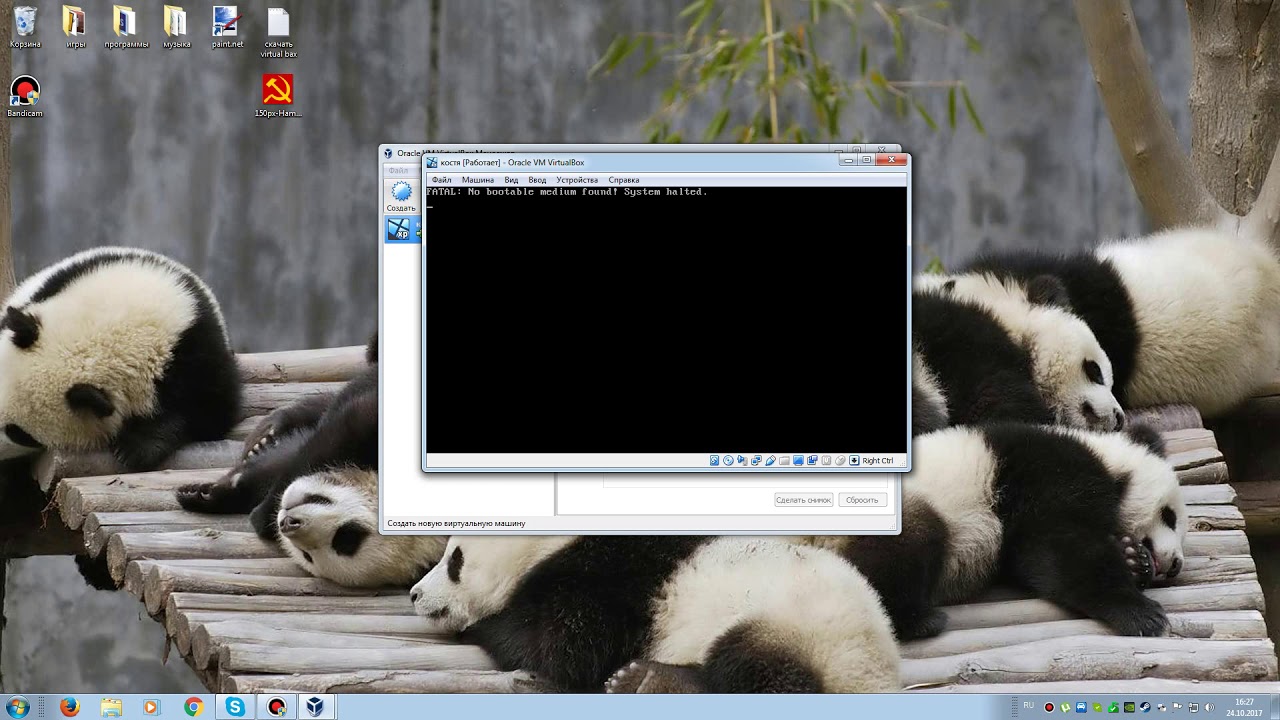Viewport: 1280px width, 720px height.
Task: Open the Машина menu
Action: pyautogui.click(x=478, y=180)
